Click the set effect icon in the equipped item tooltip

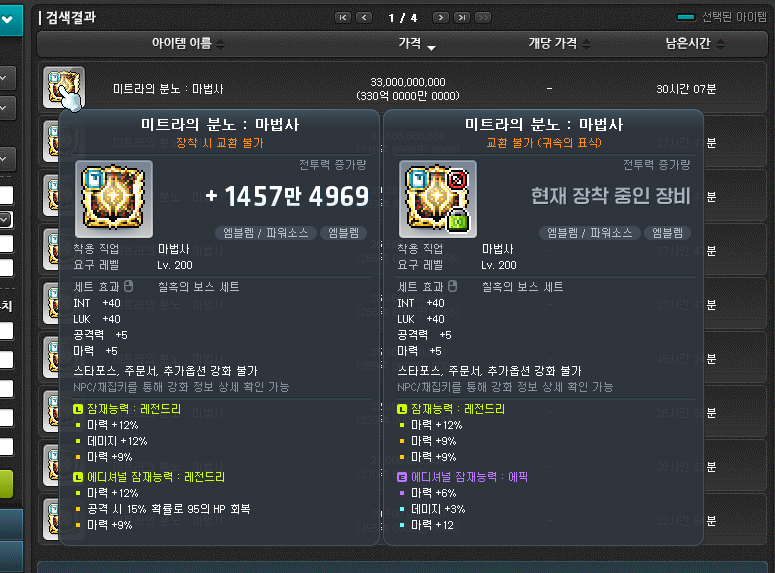(x=452, y=286)
